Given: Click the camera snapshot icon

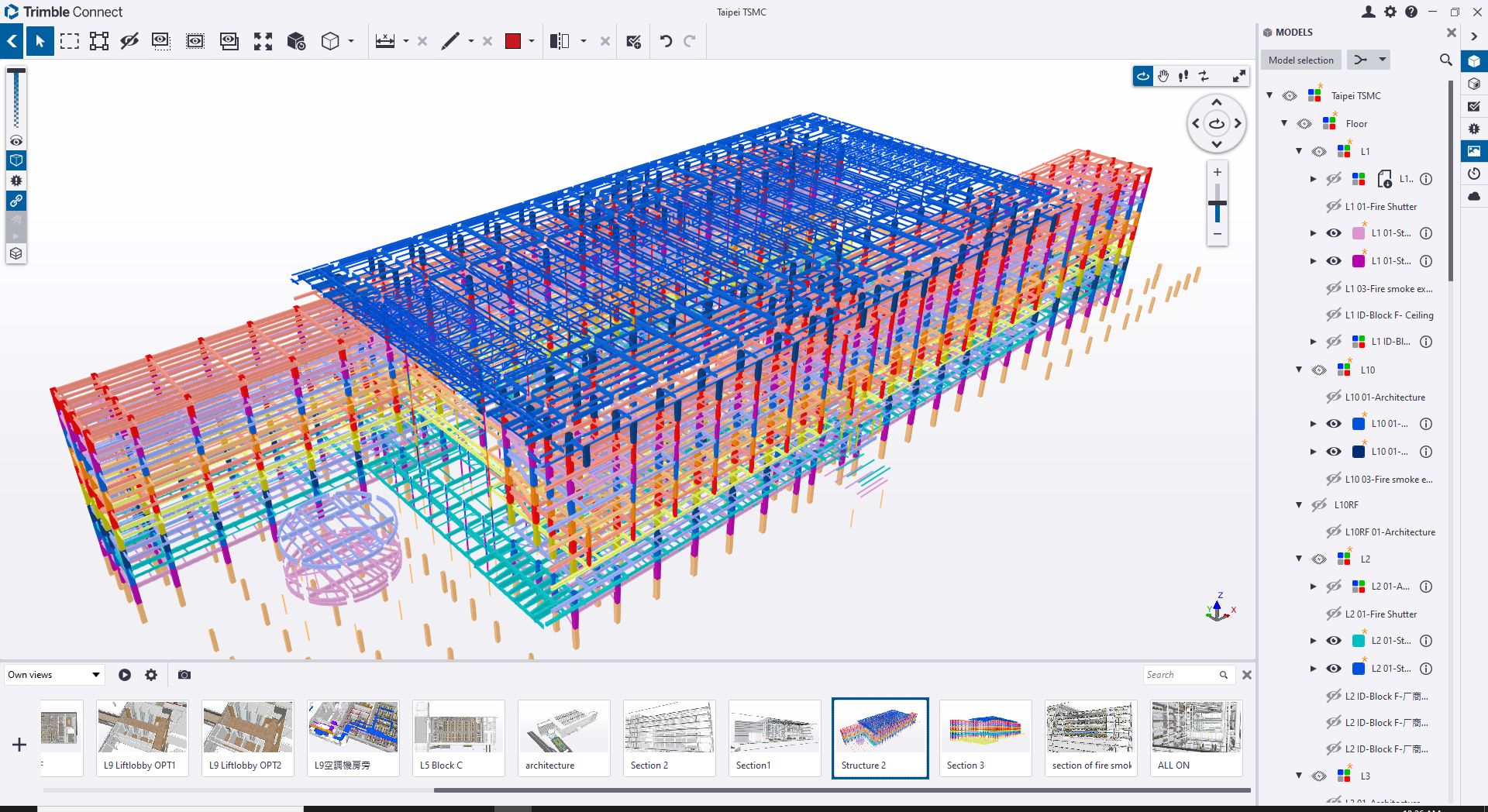Looking at the screenshot, I should pyautogui.click(x=184, y=675).
